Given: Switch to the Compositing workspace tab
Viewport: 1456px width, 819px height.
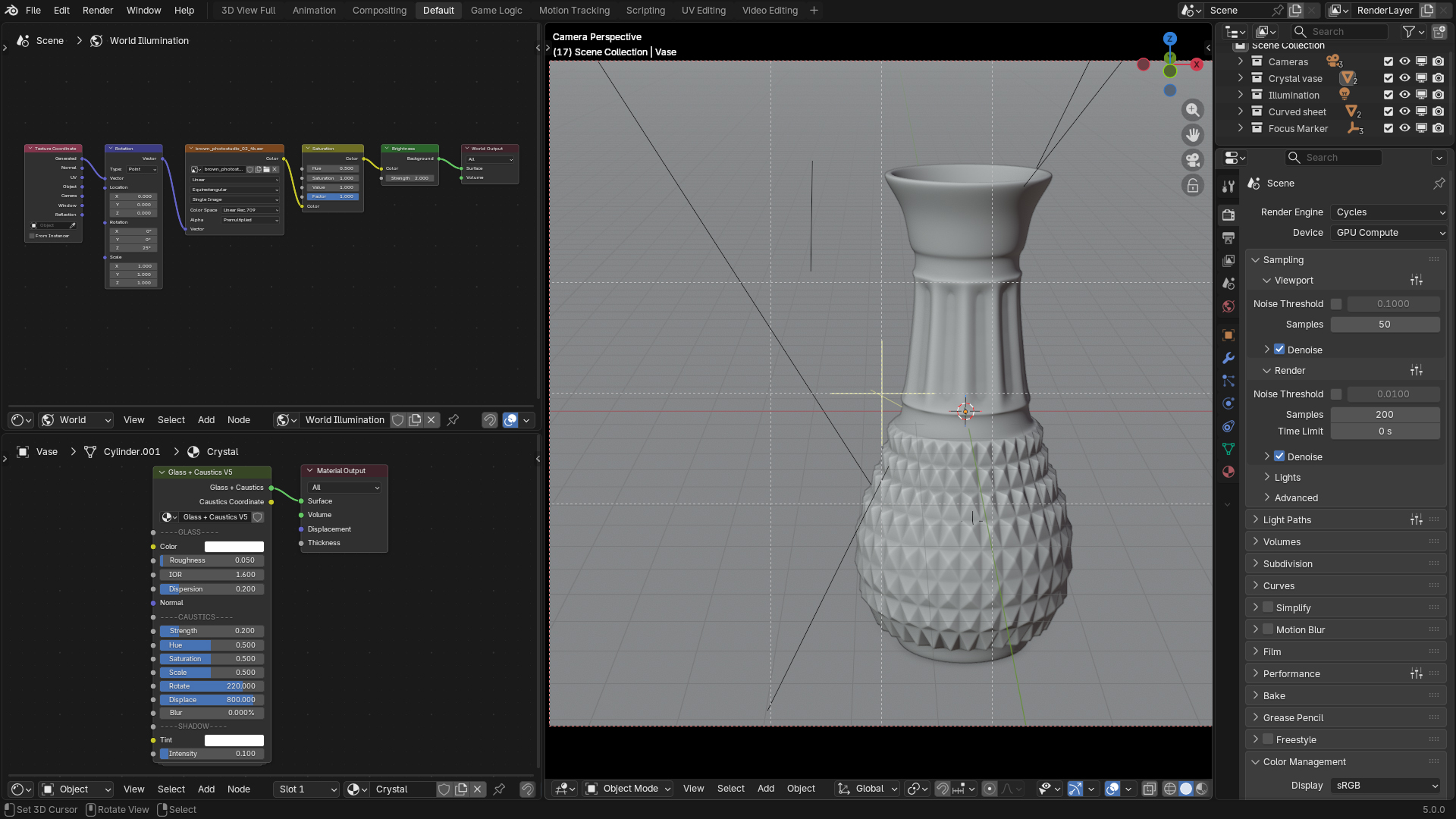Looking at the screenshot, I should click(x=379, y=11).
